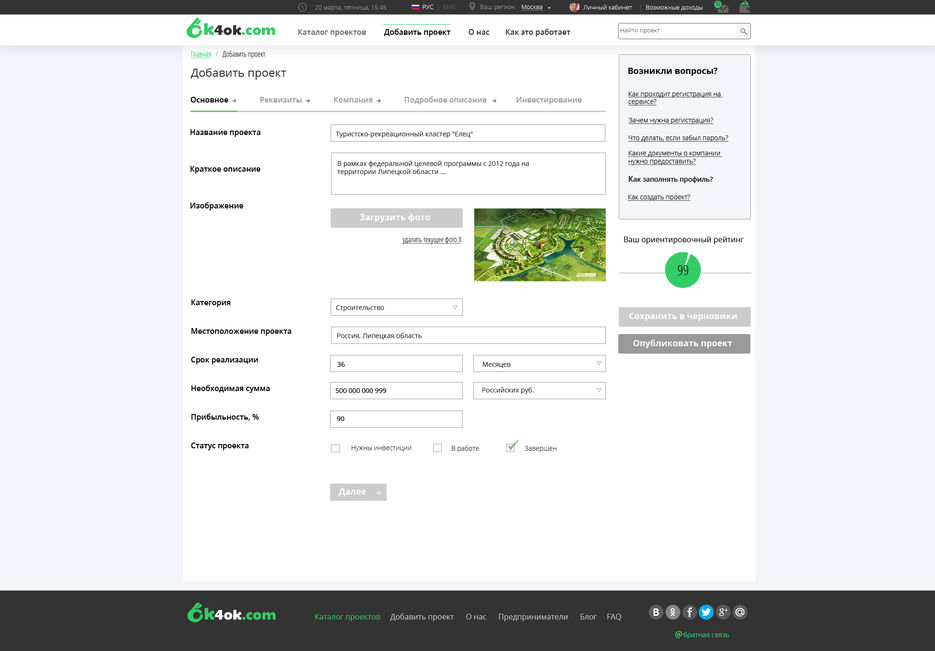Screen dimensions: 935x651
Task: Expand the Категория dropdown showing Строительство
Action: click(396, 307)
